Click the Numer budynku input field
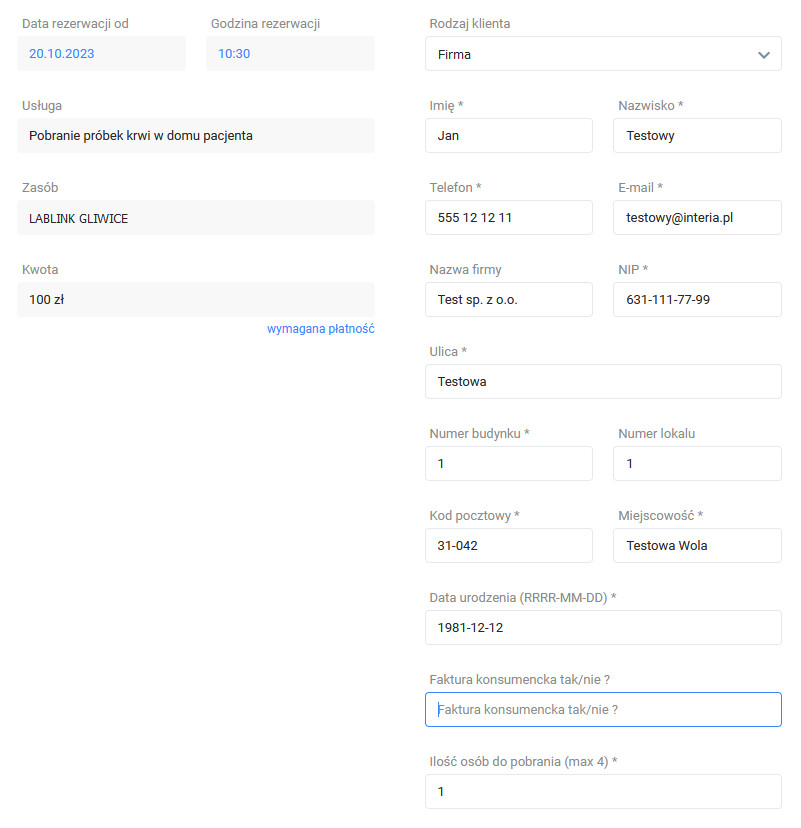 [x=508, y=464]
